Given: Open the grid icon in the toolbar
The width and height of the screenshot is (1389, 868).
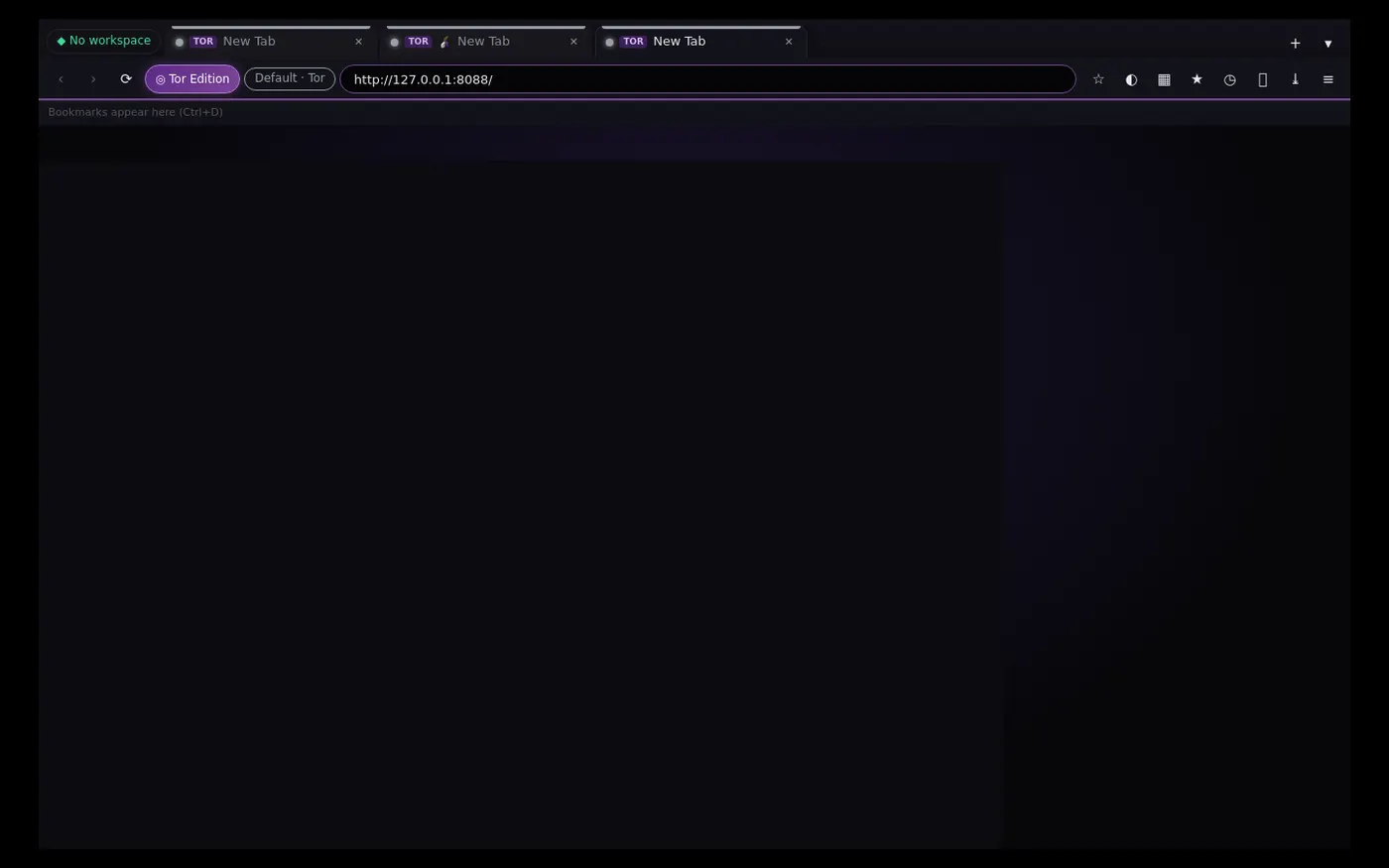Looking at the screenshot, I should 1164,79.
